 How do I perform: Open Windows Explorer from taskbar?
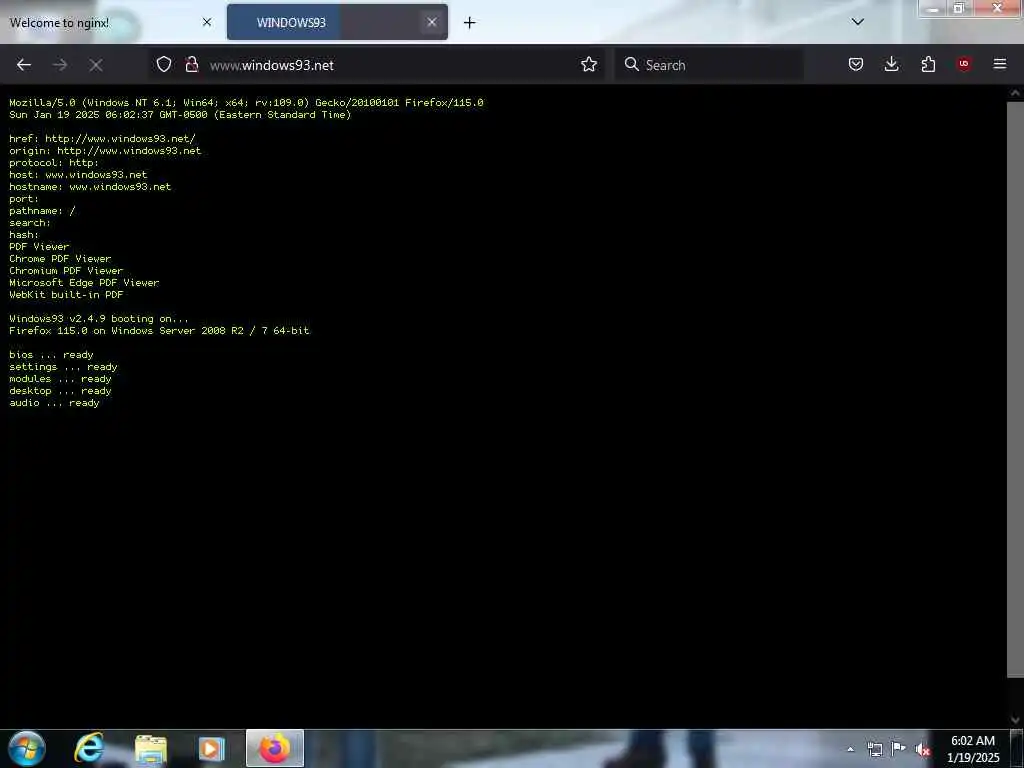[x=150, y=749]
